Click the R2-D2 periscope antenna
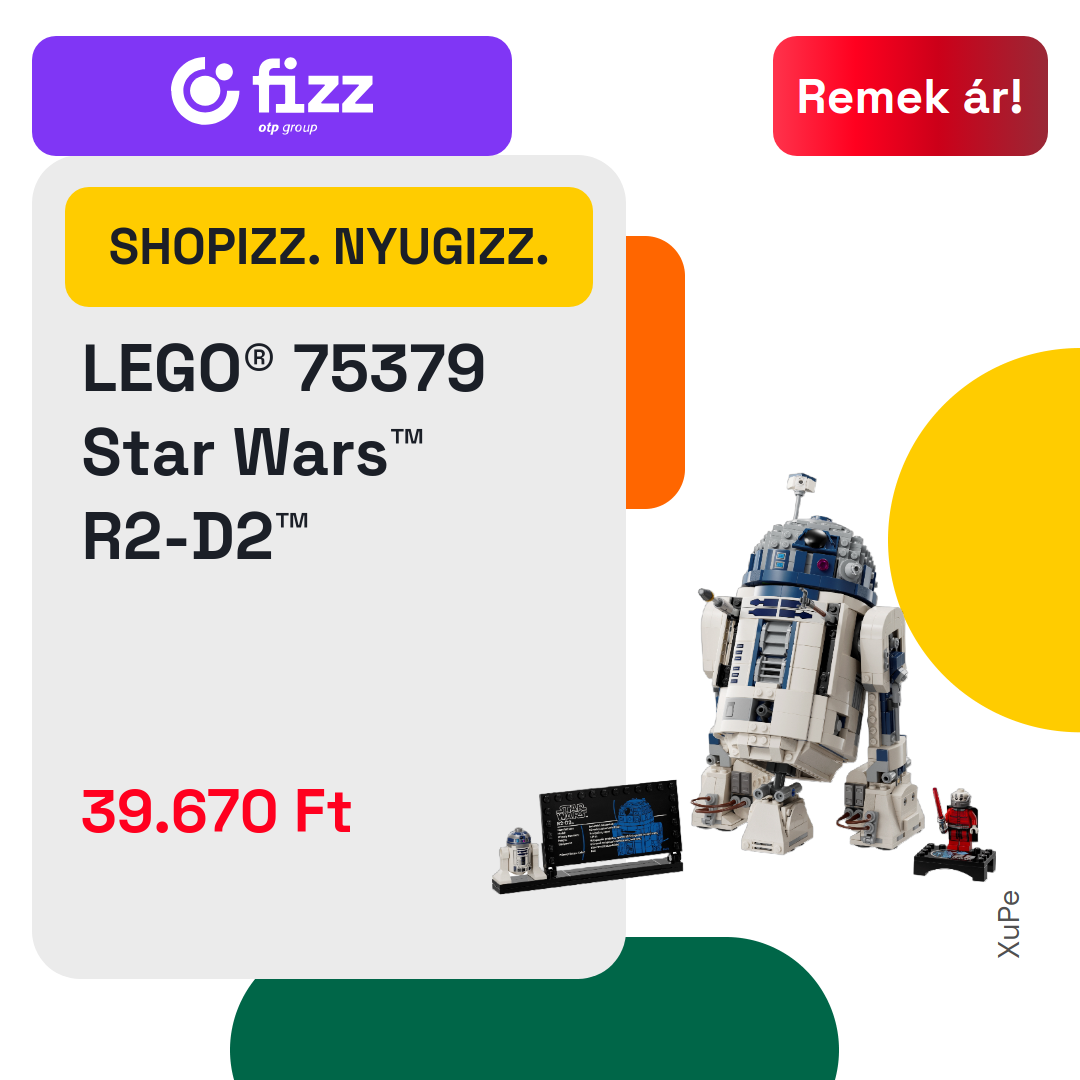The image size is (1080, 1080). [x=801, y=493]
